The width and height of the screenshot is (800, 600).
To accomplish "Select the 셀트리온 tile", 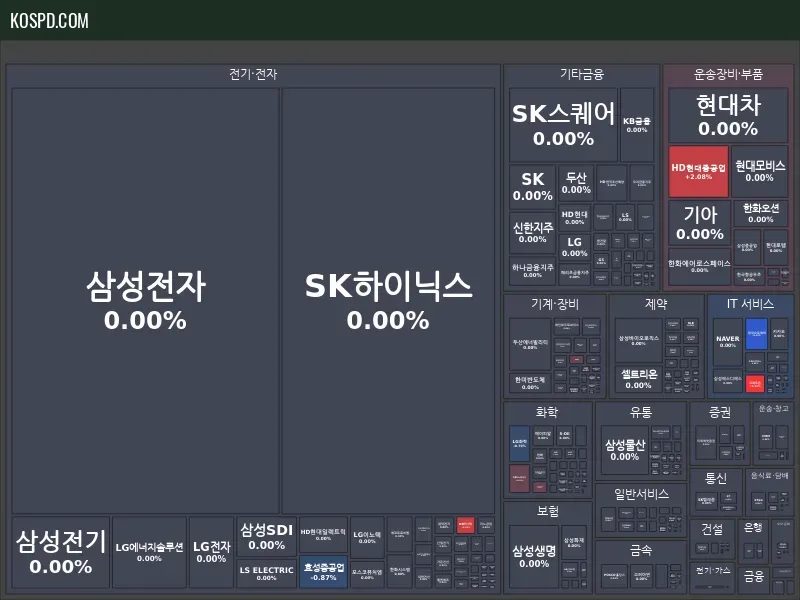I will pyautogui.click(x=639, y=379).
